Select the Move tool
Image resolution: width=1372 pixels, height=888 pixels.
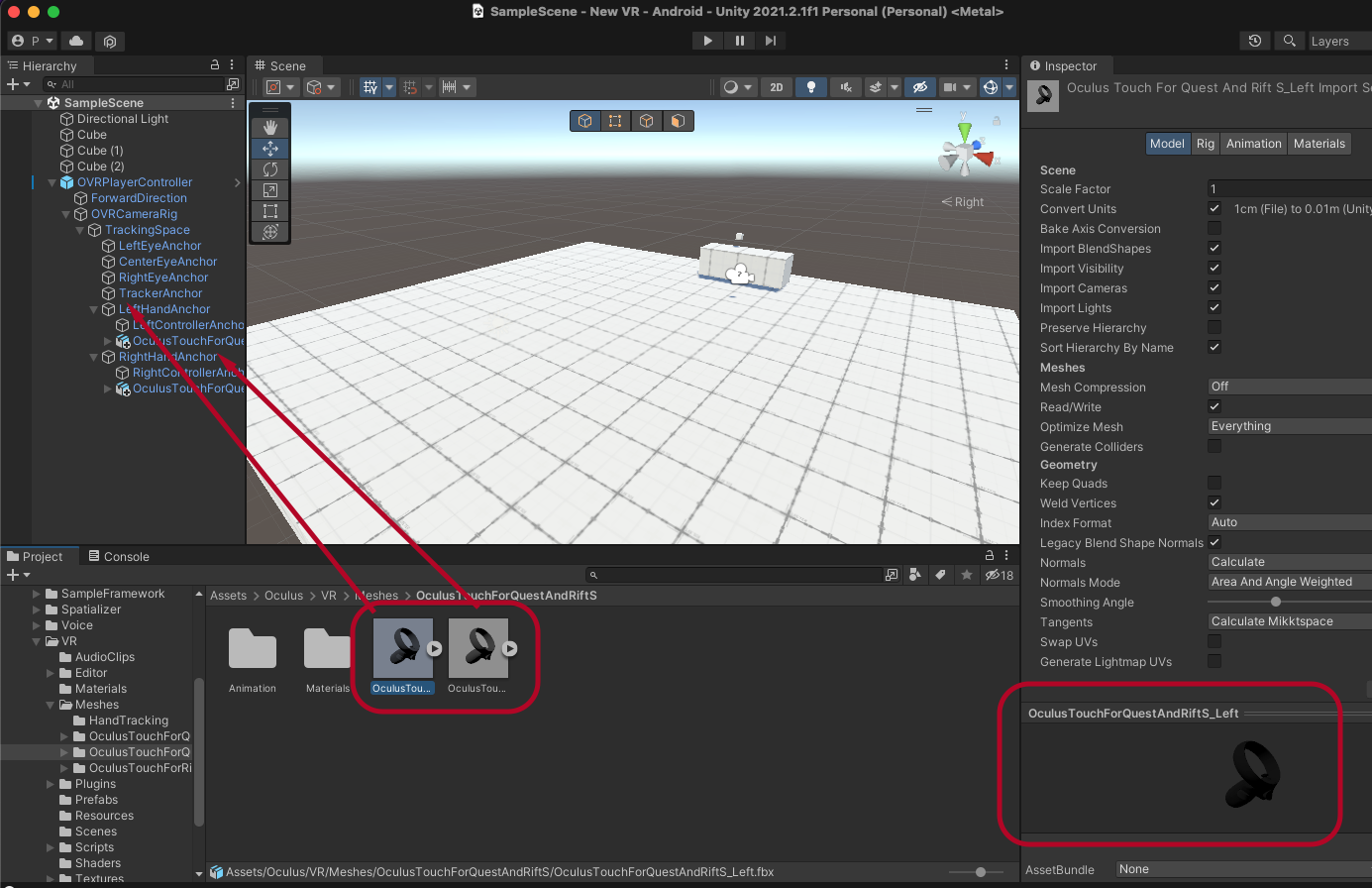[x=269, y=149]
